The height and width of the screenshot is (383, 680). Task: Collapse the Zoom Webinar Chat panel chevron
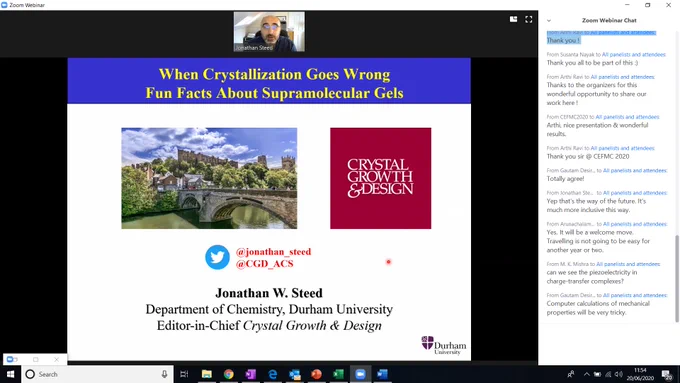549,20
